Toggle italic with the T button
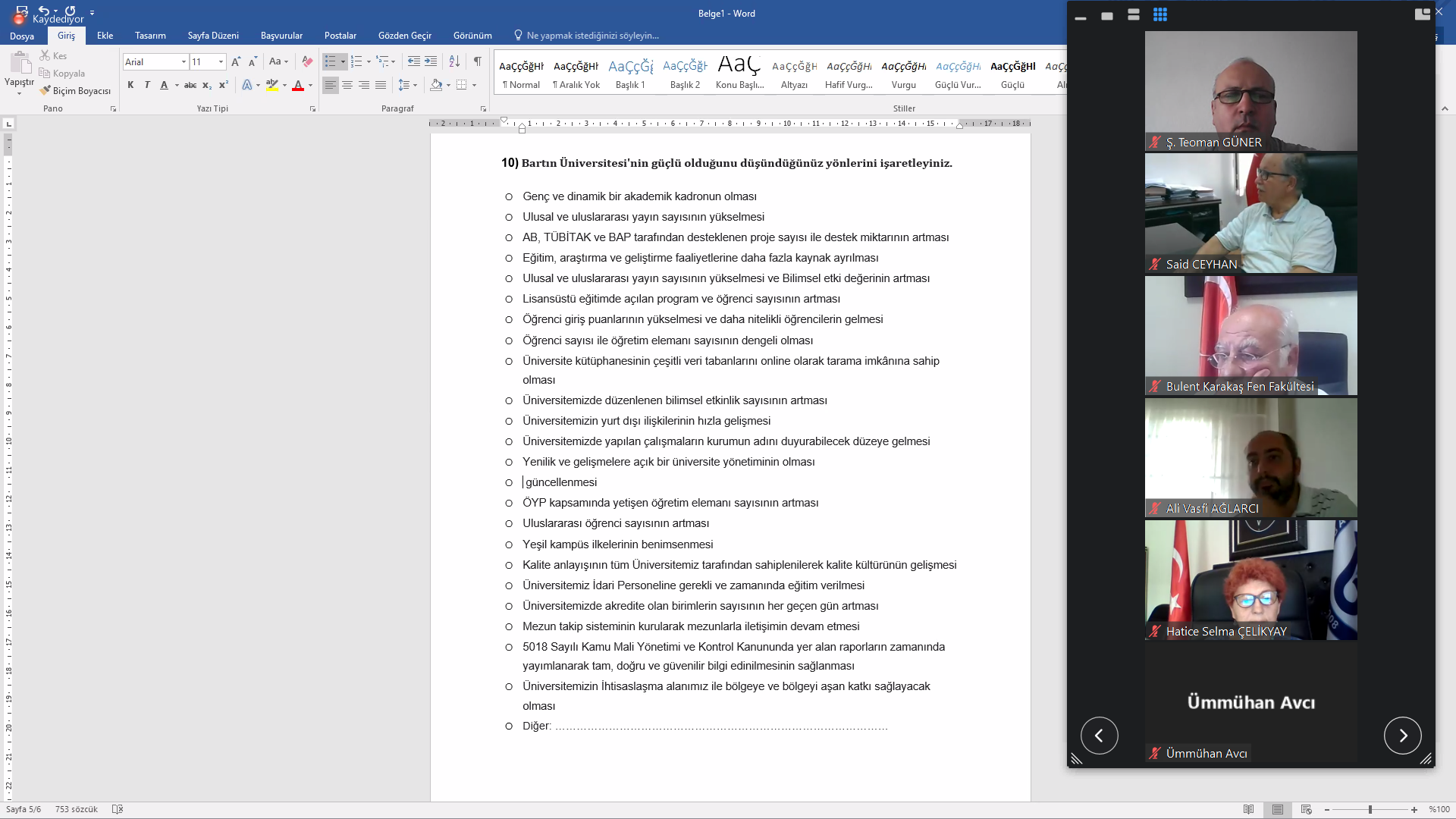 click(x=147, y=85)
